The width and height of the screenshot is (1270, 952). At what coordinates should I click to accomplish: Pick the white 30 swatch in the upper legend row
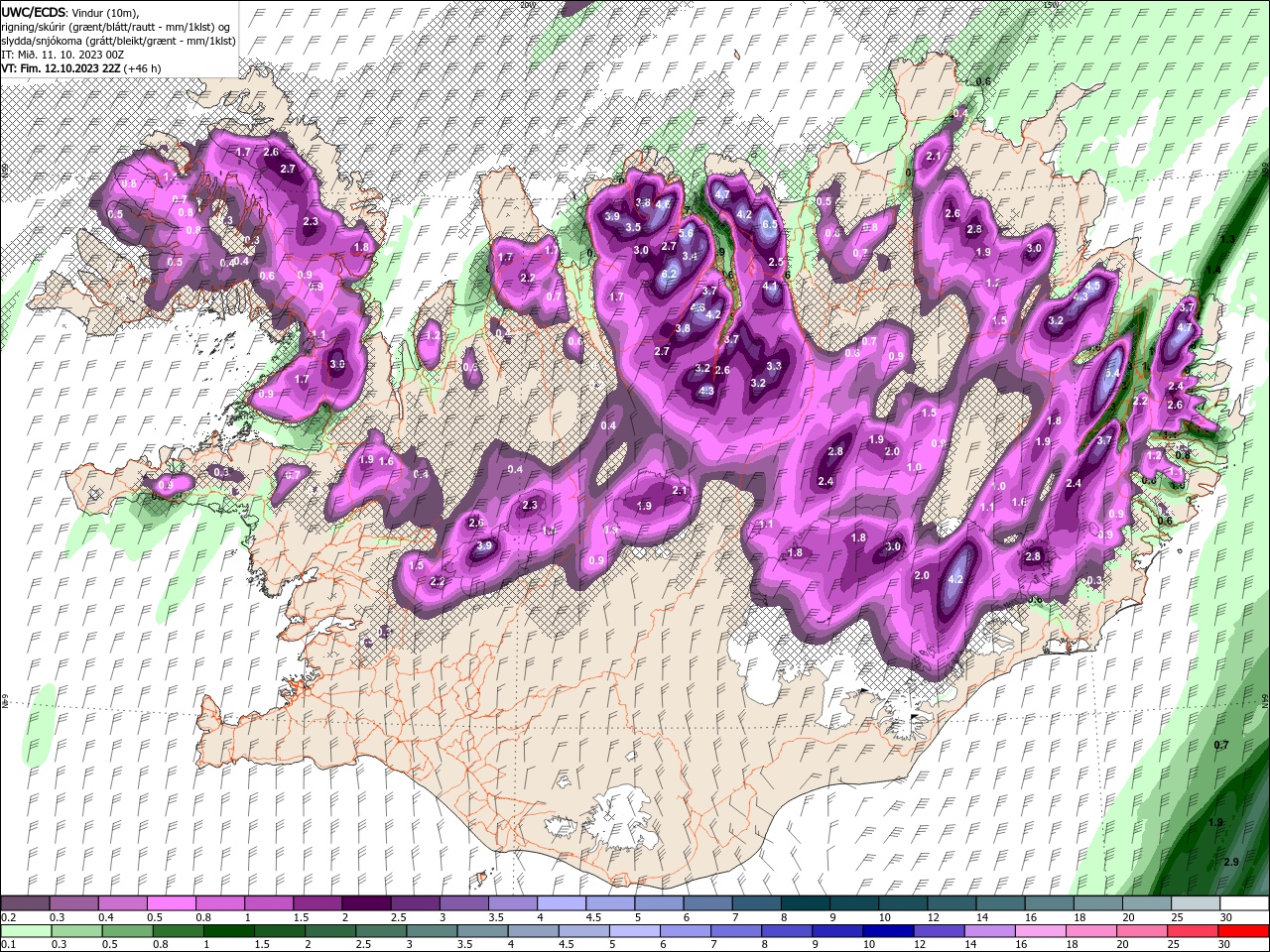[x=1245, y=903]
